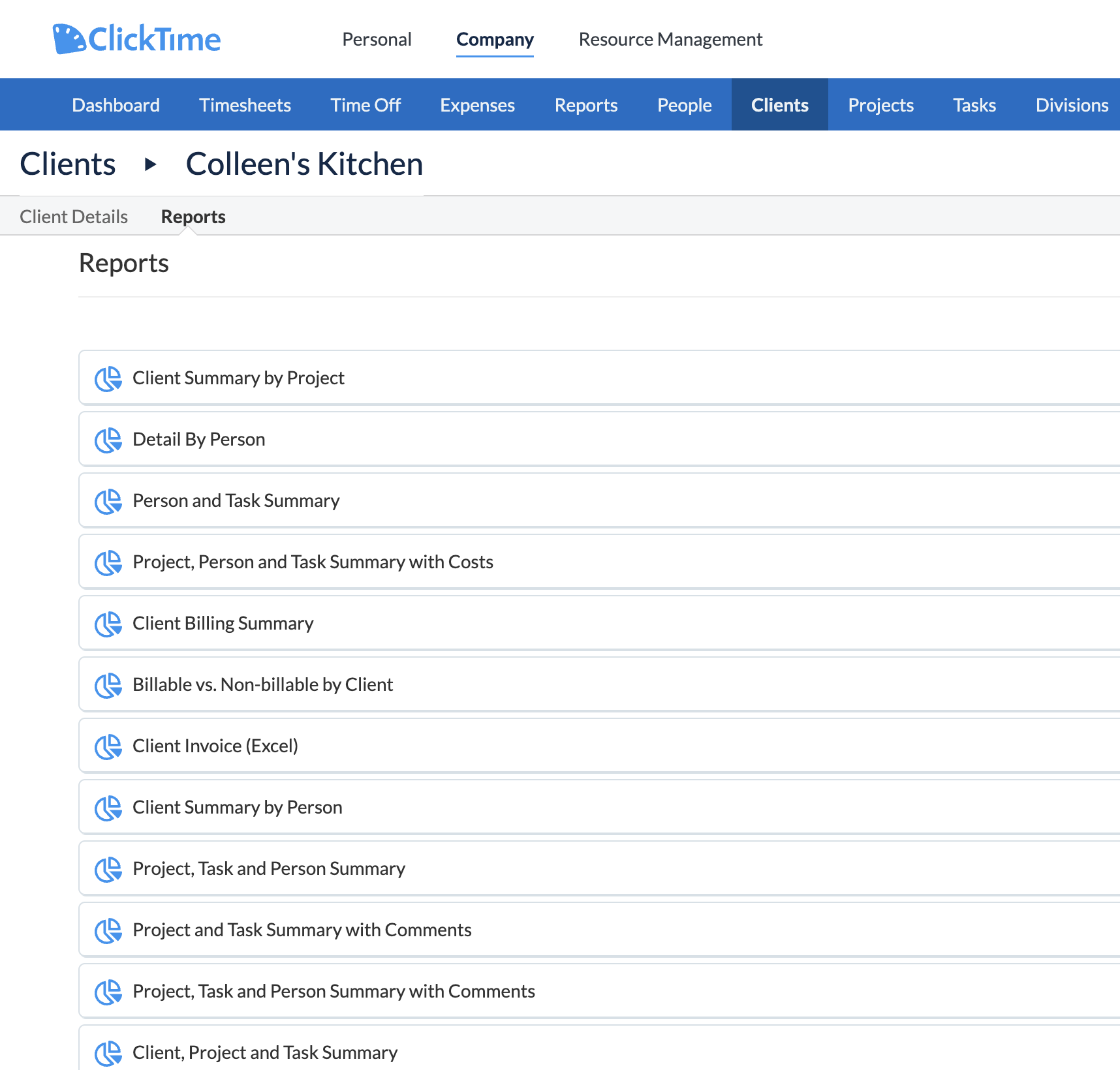Open Reports in the blue navigation bar
The width and height of the screenshot is (1120, 1070).
click(x=586, y=105)
